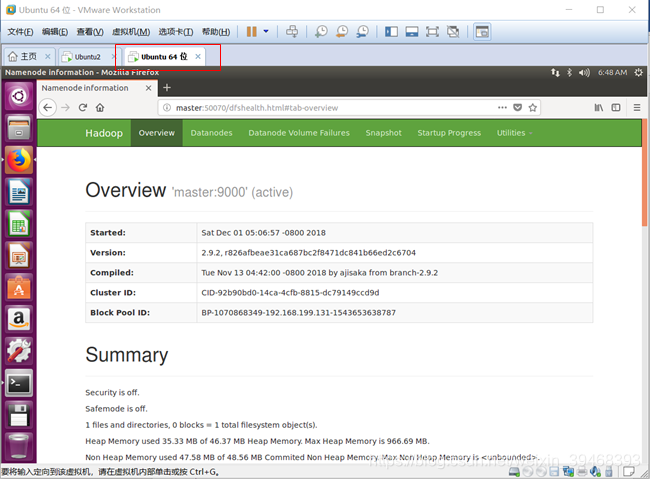Close the 主页 tab
The height and width of the screenshot is (479, 650).
pyautogui.click(x=48, y=56)
